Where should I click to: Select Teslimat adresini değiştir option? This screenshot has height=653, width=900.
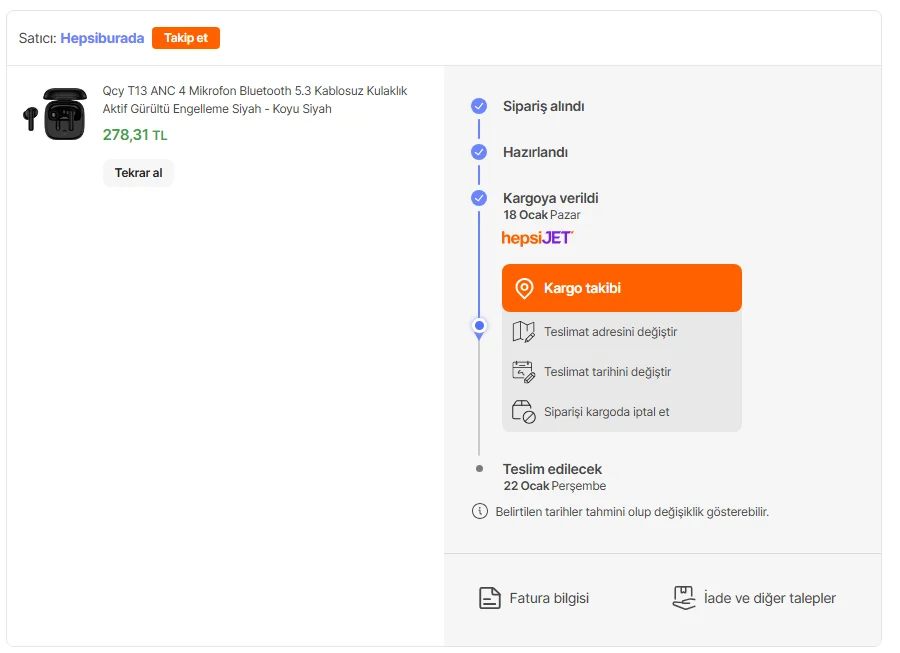[x=610, y=332]
